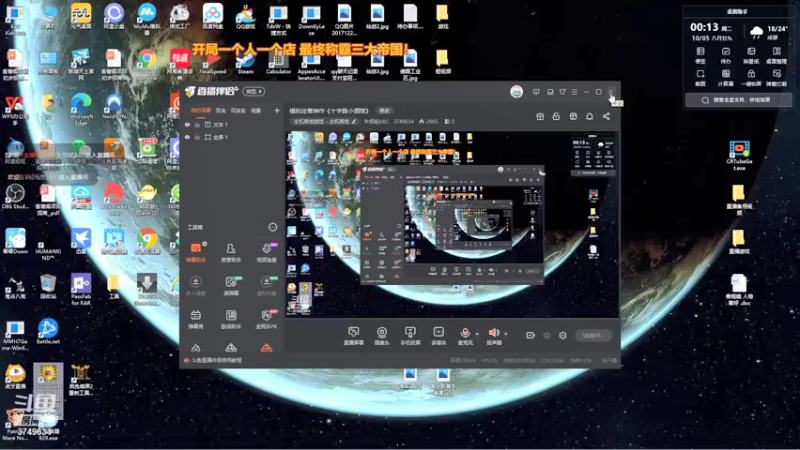Click the share icon in the stream header
This screenshot has width=800, height=450.
[x=606, y=116]
